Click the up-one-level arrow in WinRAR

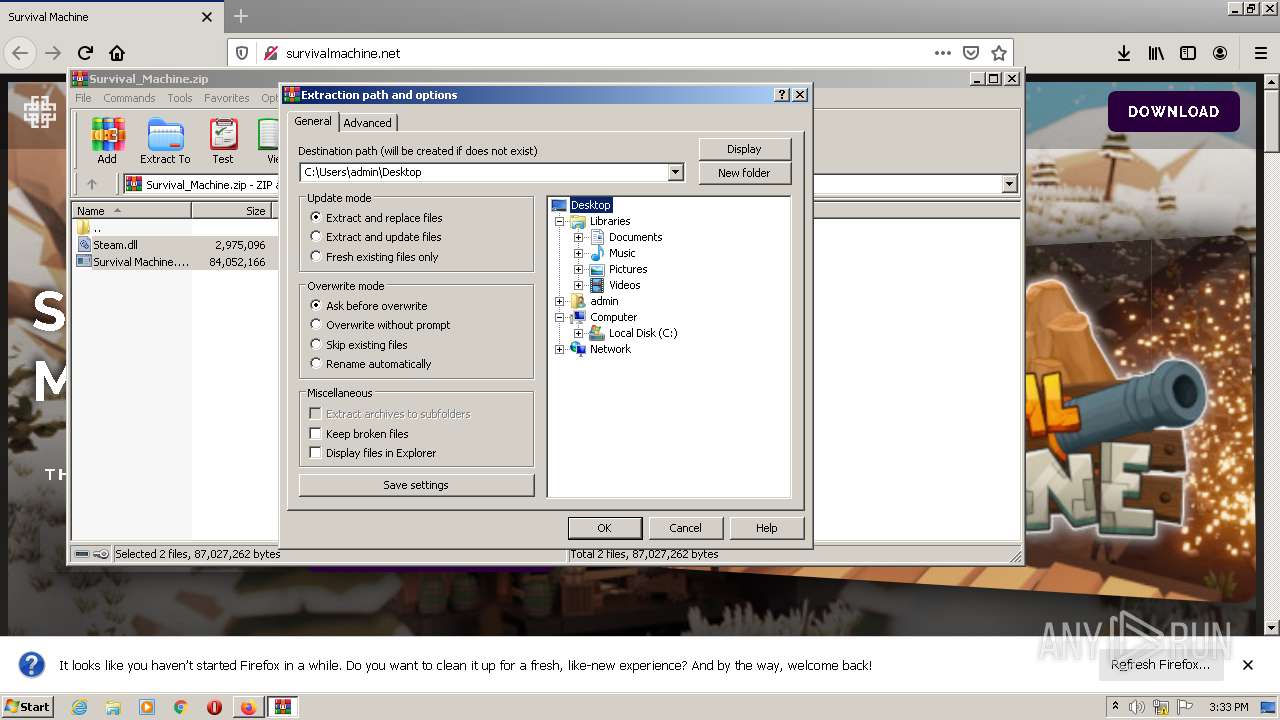click(92, 184)
